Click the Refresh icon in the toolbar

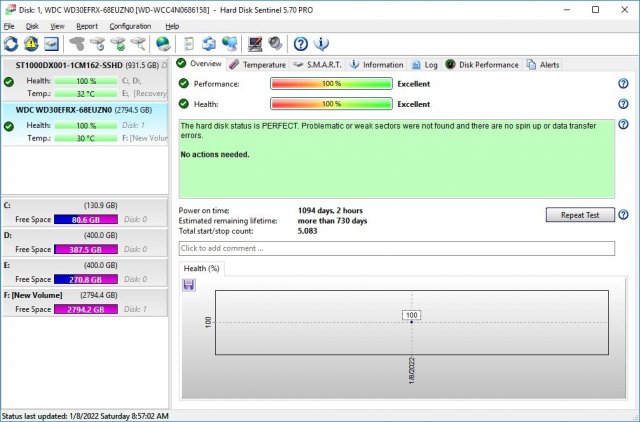coord(11,44)
